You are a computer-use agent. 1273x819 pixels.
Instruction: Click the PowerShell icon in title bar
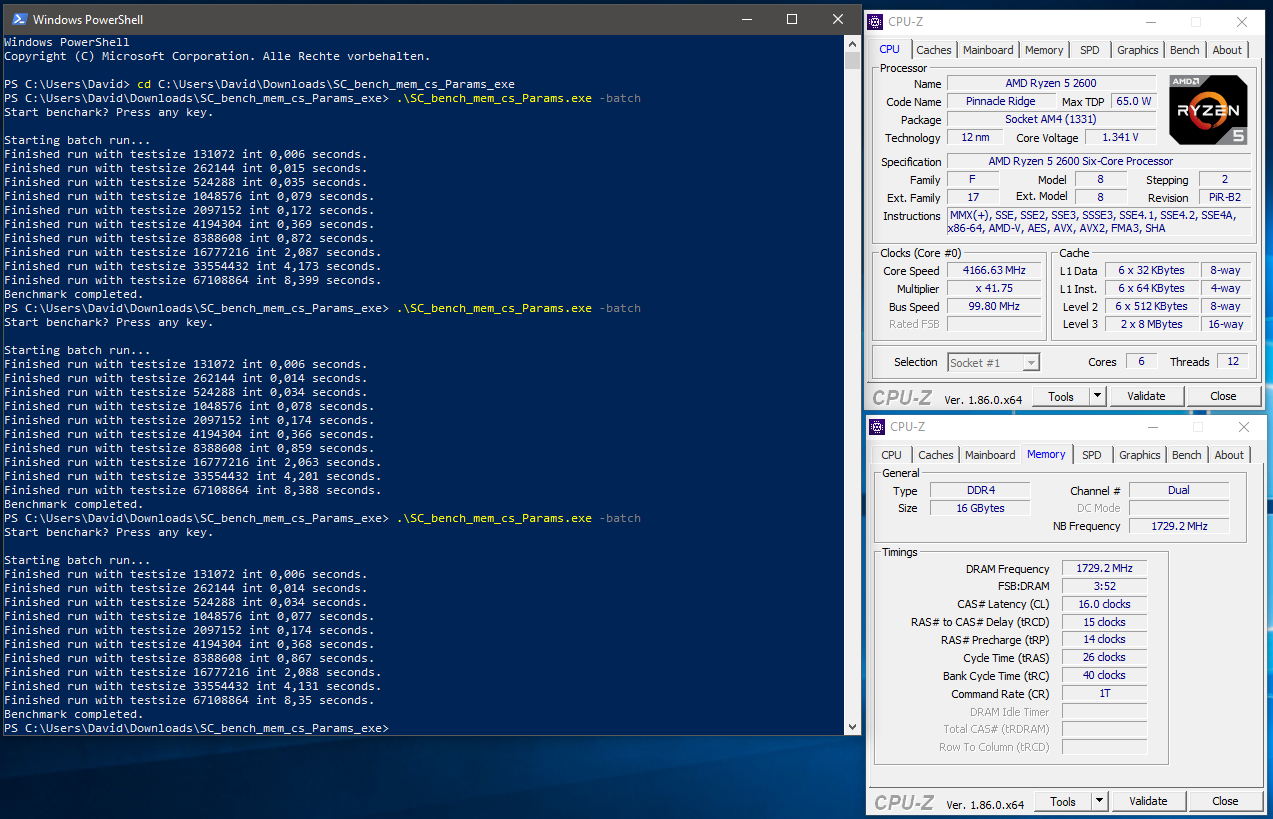(19, 19)
